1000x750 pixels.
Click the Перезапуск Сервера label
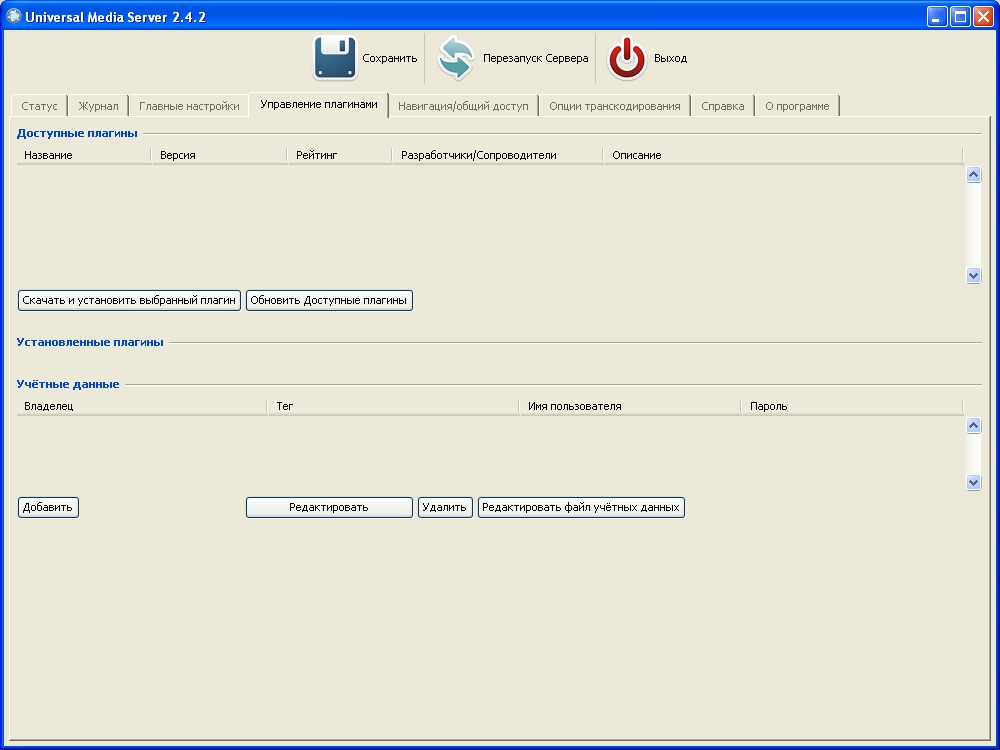536,58
